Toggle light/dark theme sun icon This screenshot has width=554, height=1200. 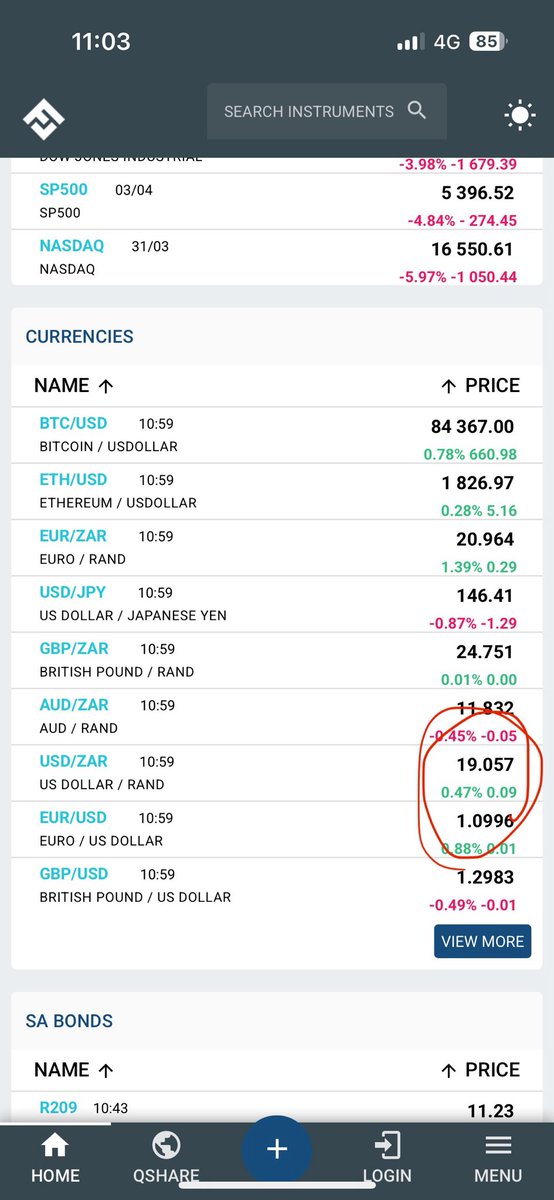click(520, 116)
